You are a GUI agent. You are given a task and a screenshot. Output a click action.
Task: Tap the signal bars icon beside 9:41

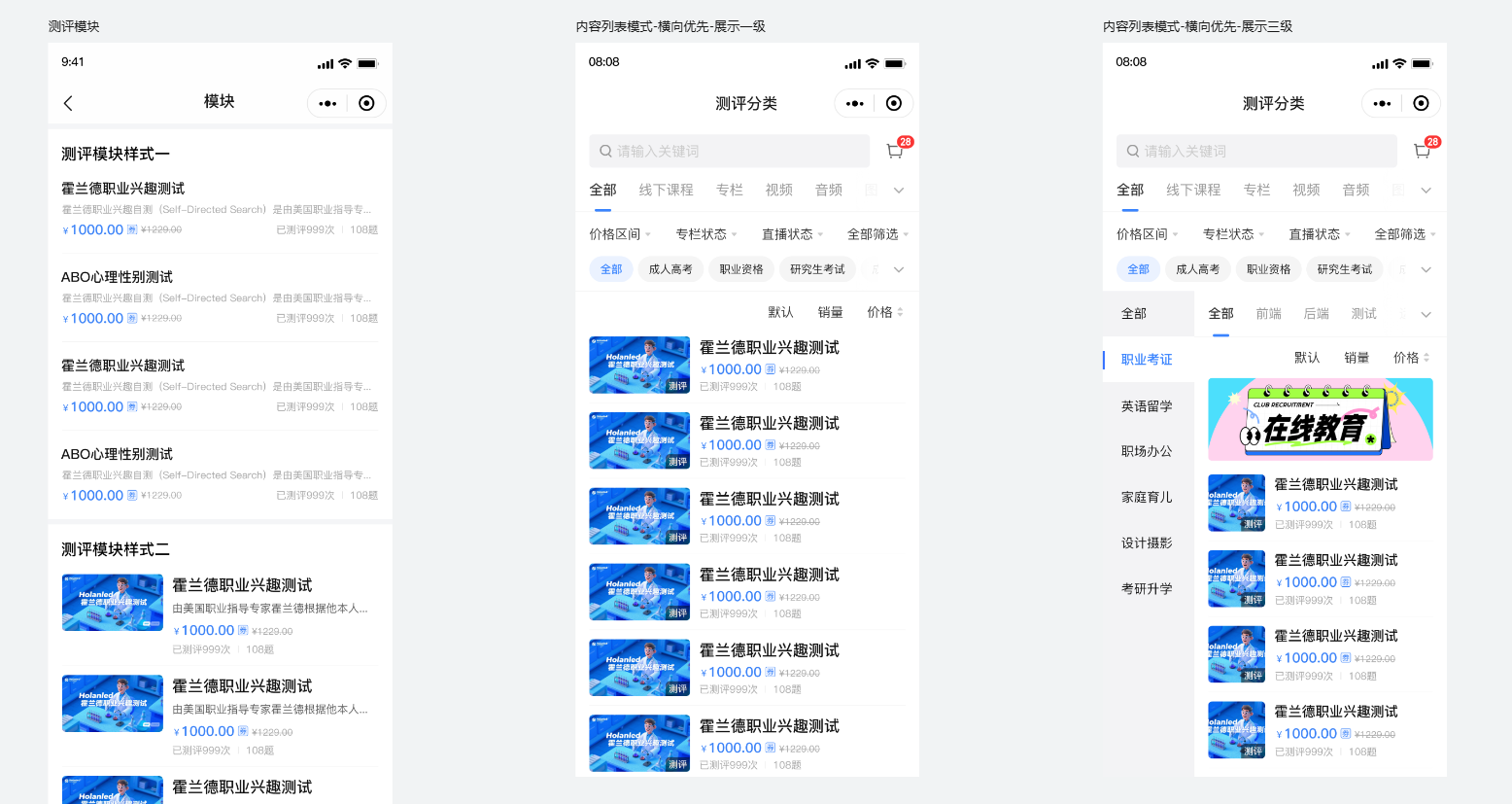[326, 64]
